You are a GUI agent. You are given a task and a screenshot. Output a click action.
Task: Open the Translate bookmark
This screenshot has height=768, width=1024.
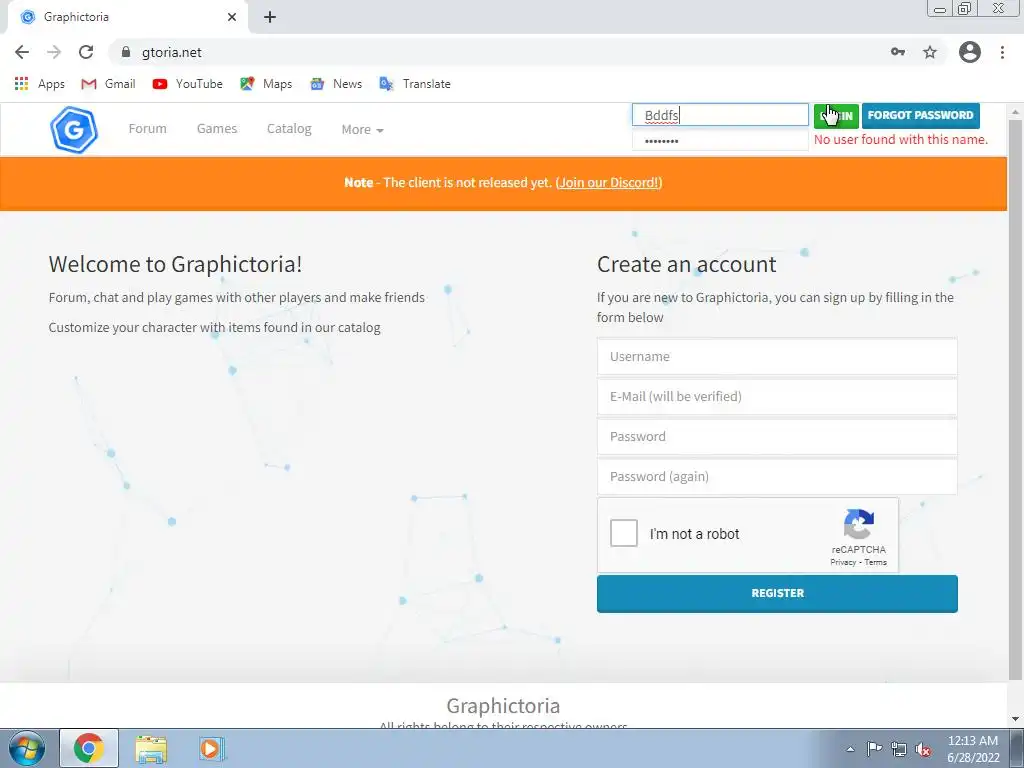tap(415, 84)
